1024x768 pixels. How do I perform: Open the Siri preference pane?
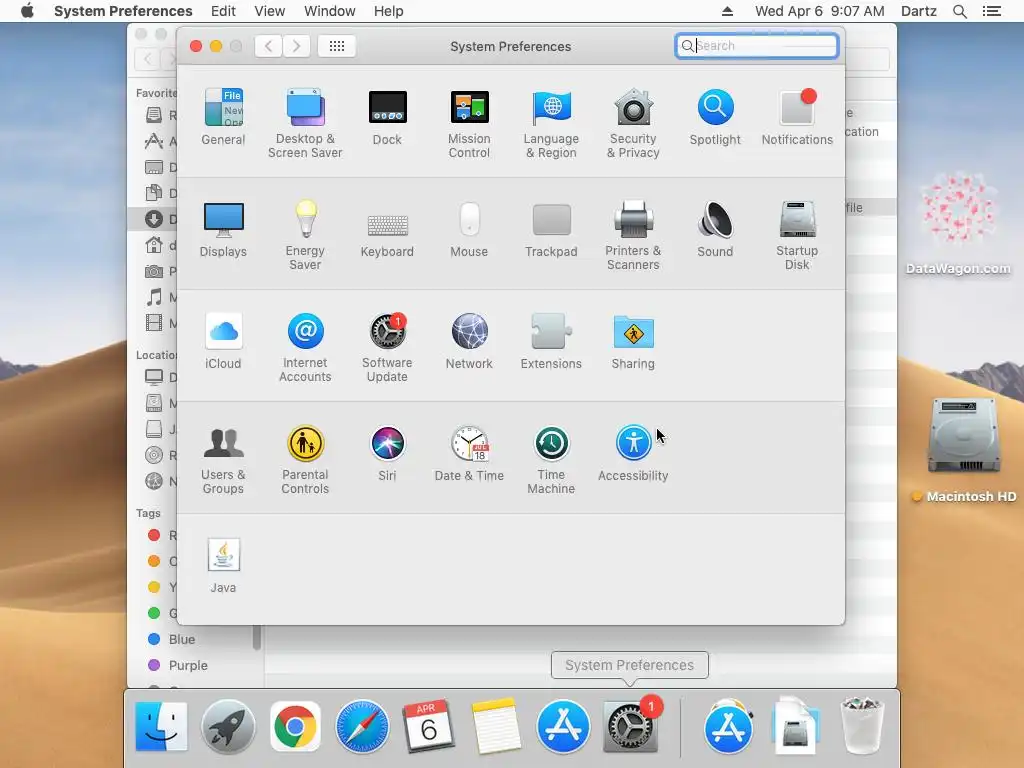(387, 454)
